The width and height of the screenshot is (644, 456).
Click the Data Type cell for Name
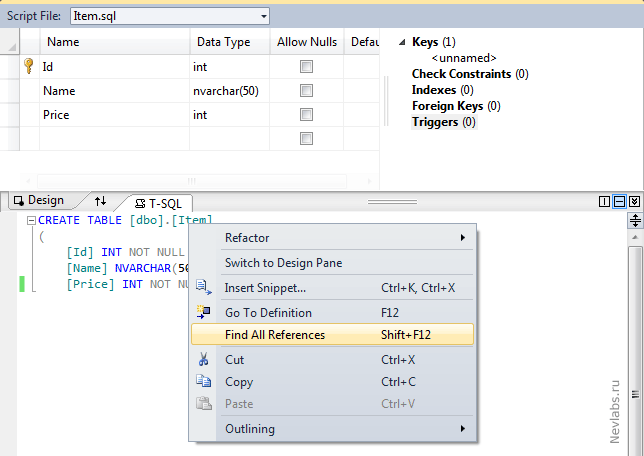[229, 91]
